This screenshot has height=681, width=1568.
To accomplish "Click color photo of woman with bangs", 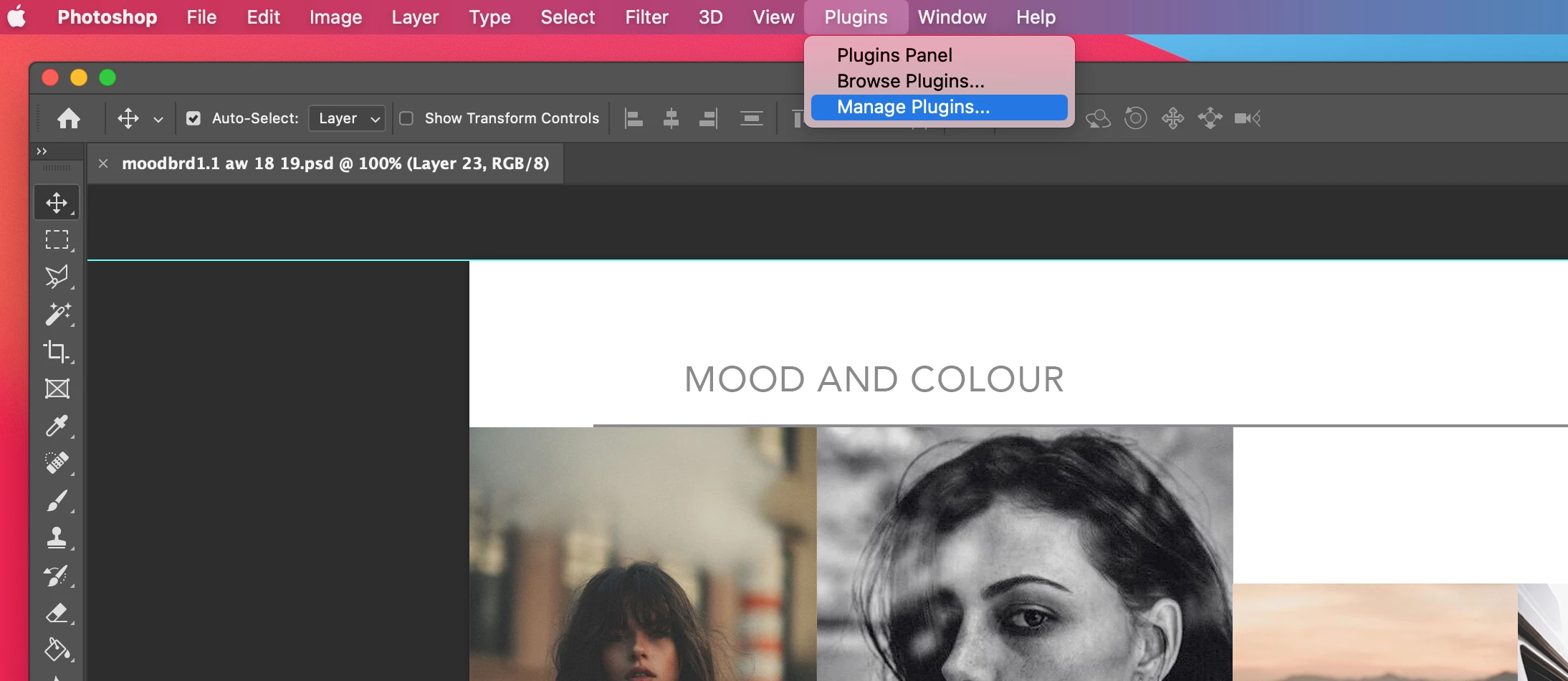I will [643, 554].
